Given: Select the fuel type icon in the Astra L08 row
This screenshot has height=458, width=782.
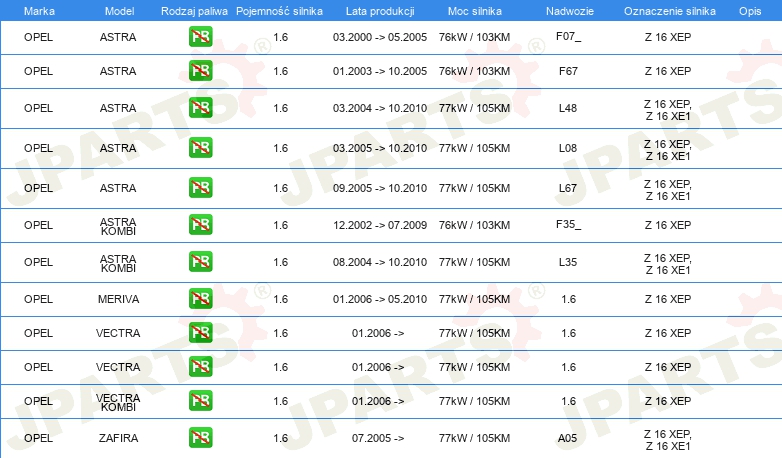Looking at the screenshot, I should coord(200,148).
